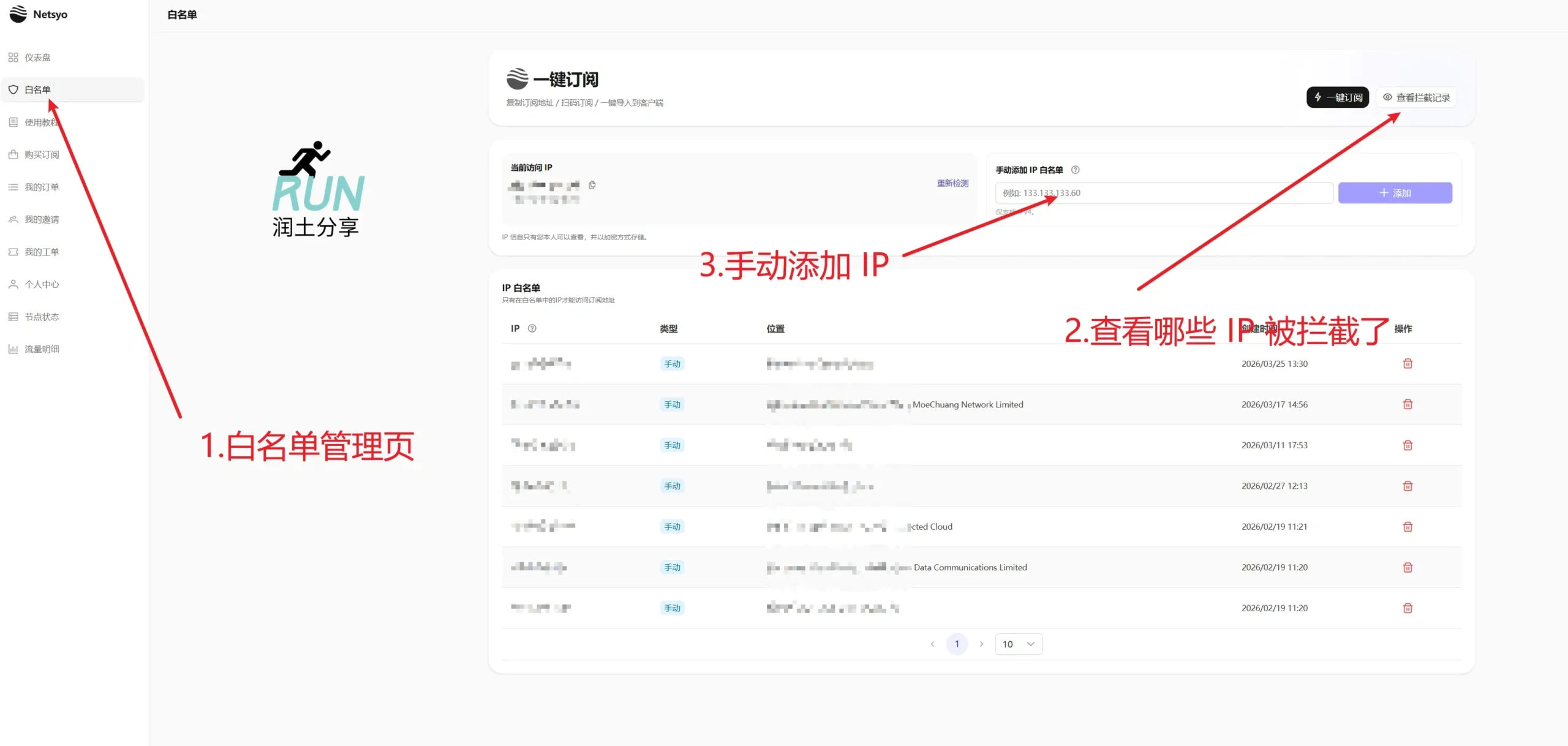Select the 白名单 shield icon in sidebar

13,89
